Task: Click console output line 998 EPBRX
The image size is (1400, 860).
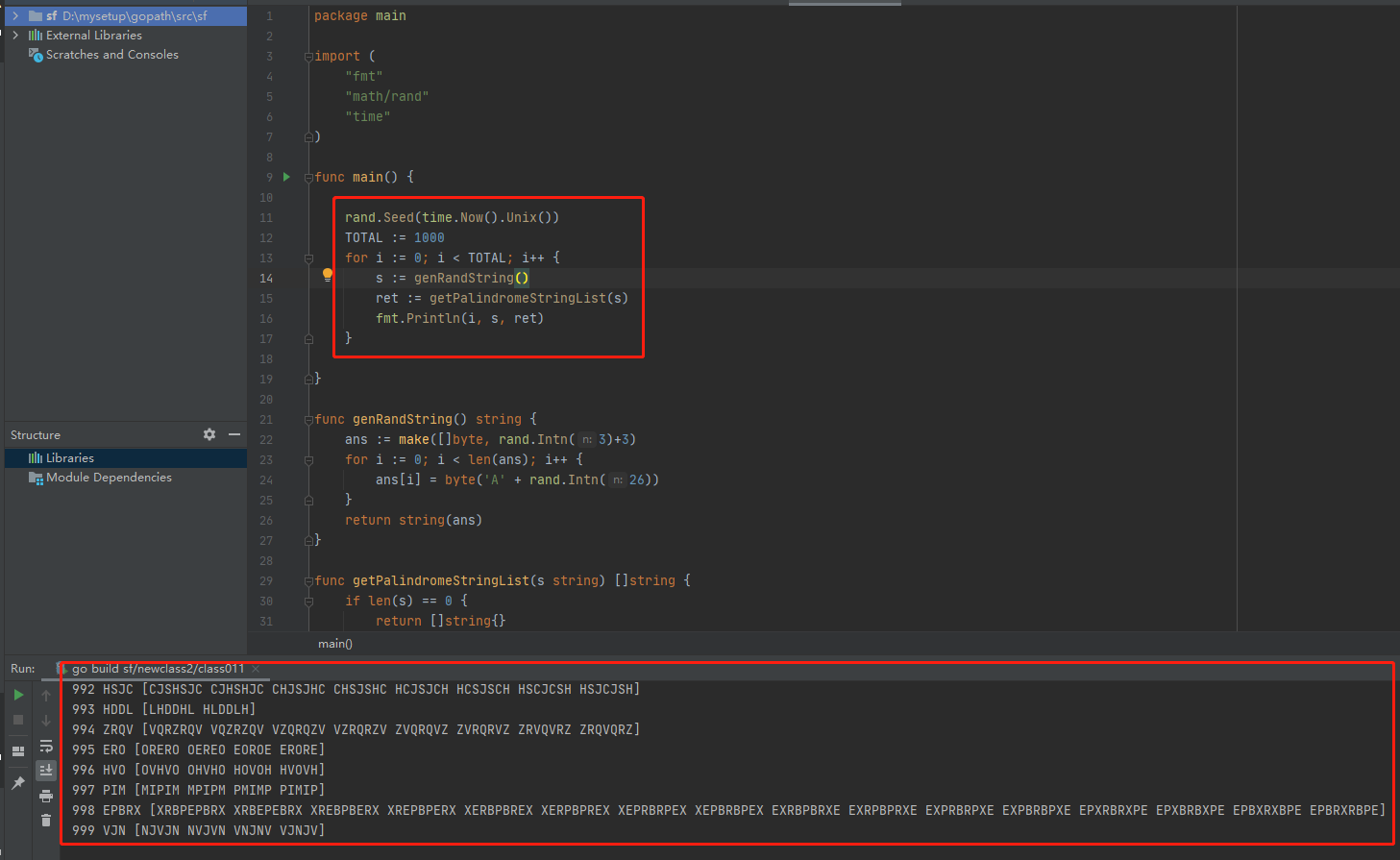Action: coord(729,811)
